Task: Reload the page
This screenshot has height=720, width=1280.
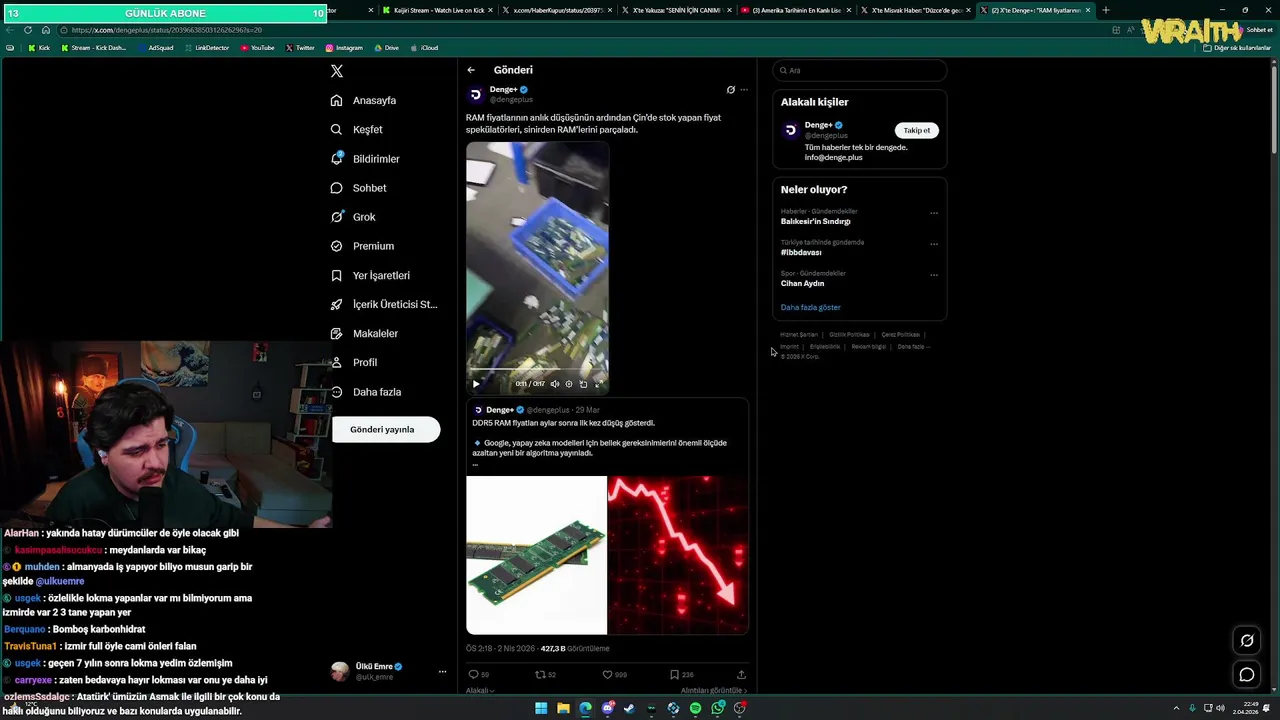Action: pos(28,30)
